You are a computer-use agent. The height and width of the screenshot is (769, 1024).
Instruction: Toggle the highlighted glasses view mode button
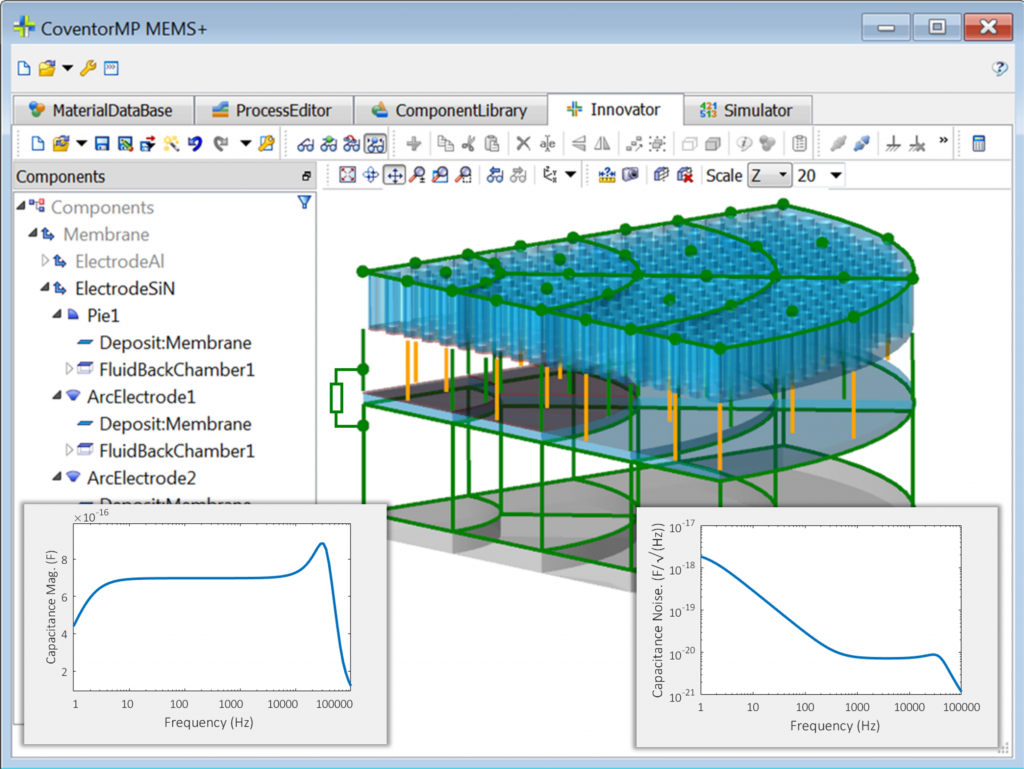(x=376, y=144)
